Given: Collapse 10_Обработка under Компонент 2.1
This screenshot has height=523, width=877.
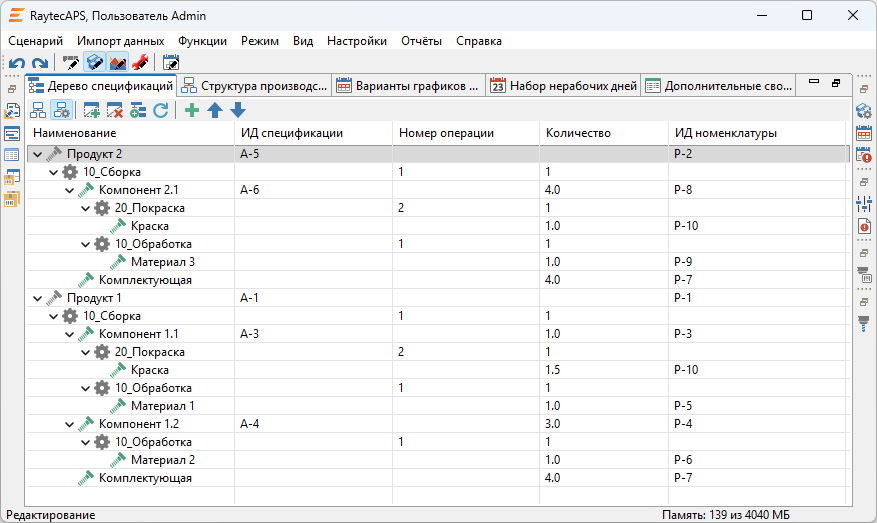Looking at the screenshot, I should pos(86,244).
